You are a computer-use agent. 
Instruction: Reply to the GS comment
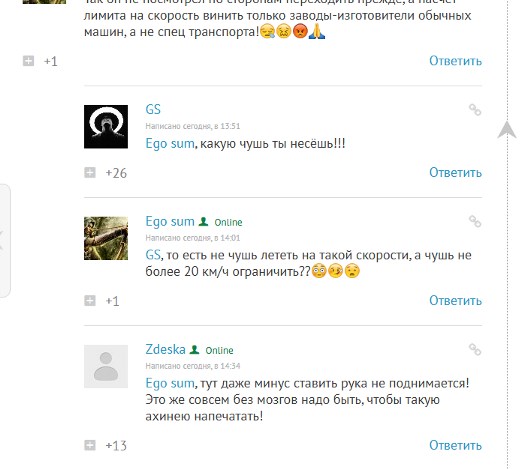tap(455, 173)
